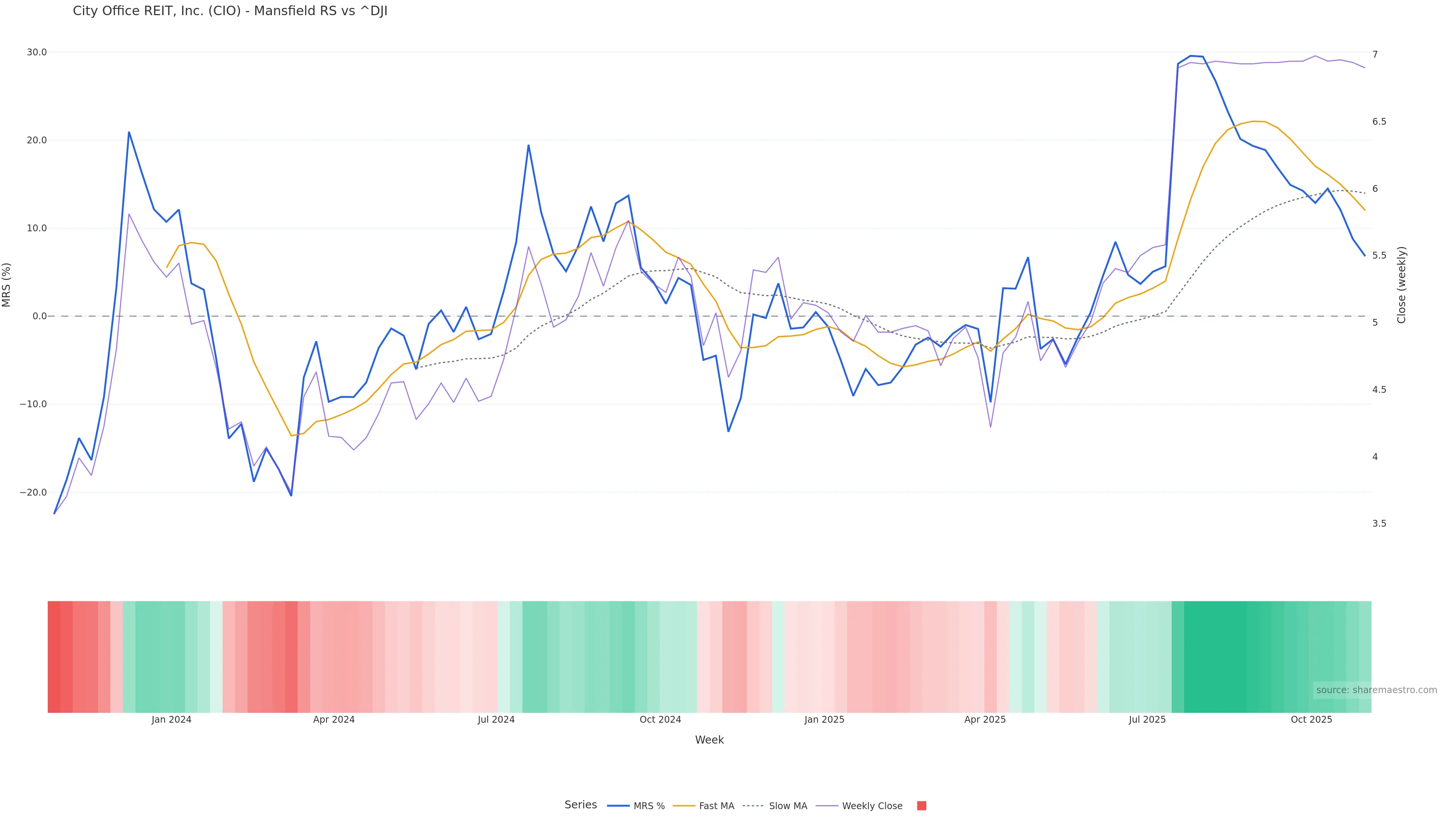Click the "Series" legend title
The width and height of the screenshot is (1456, 819).
coord(581,805)
